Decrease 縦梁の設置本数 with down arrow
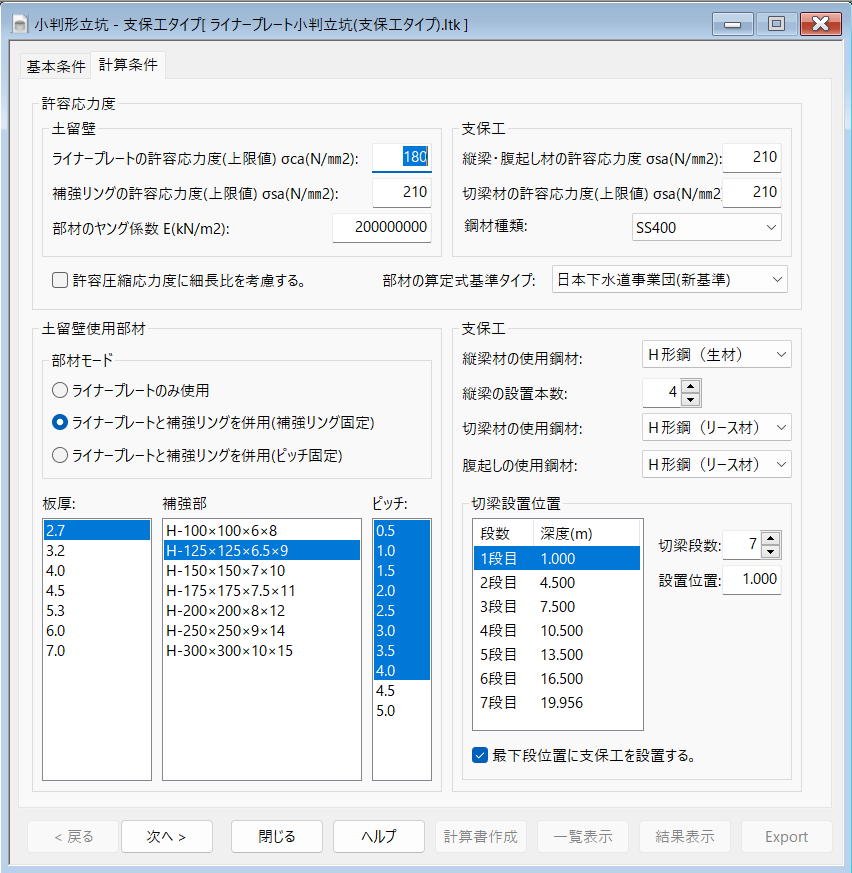 (x=690, y=400)
